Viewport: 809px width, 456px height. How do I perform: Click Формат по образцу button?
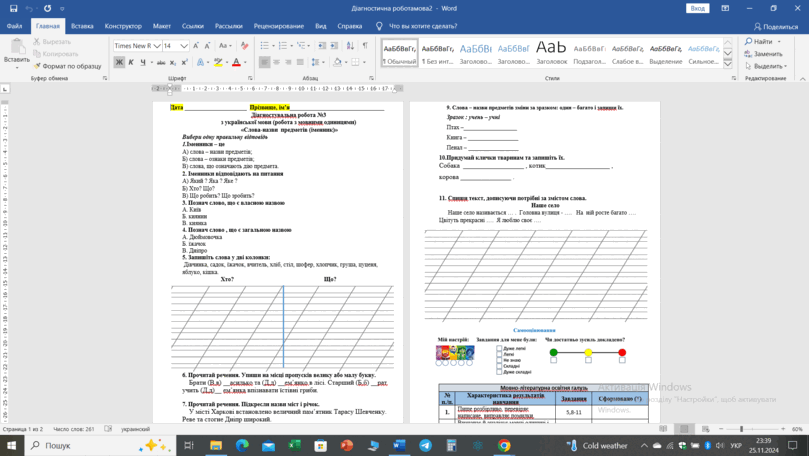coord(68,66)
